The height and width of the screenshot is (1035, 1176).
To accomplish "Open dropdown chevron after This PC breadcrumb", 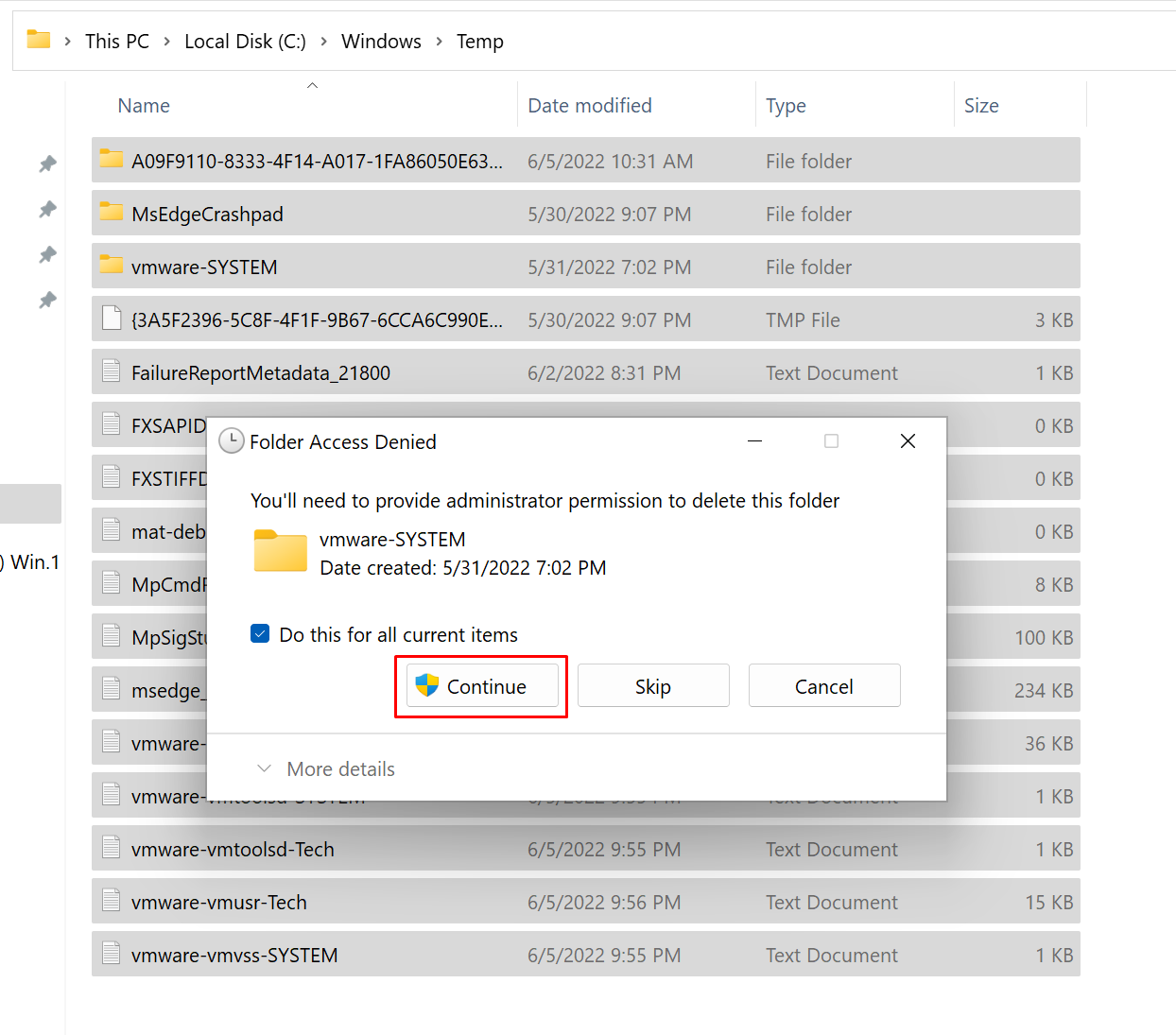I will (167, 42).
